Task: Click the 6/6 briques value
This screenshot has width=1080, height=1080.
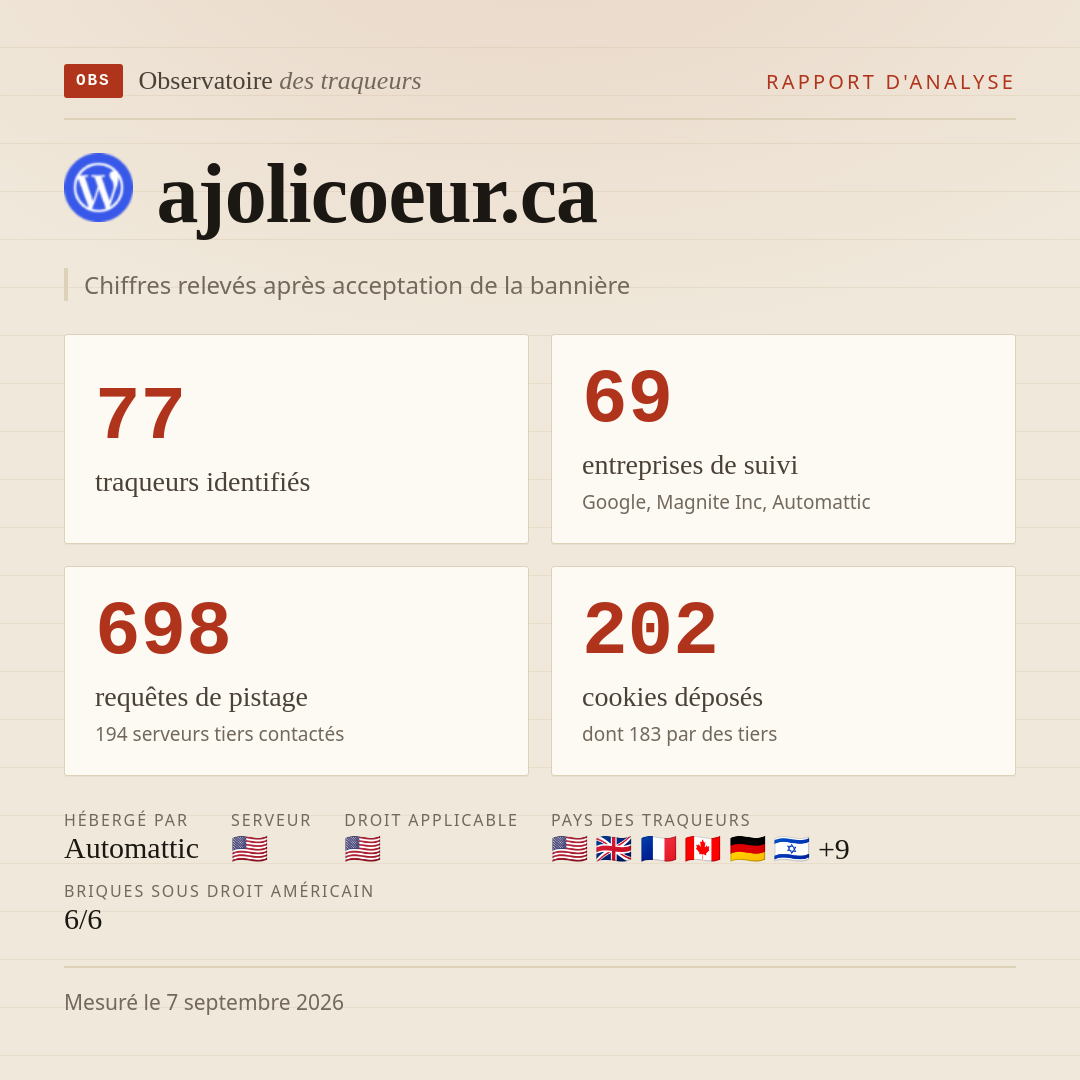Action: [x=83, y=920]
